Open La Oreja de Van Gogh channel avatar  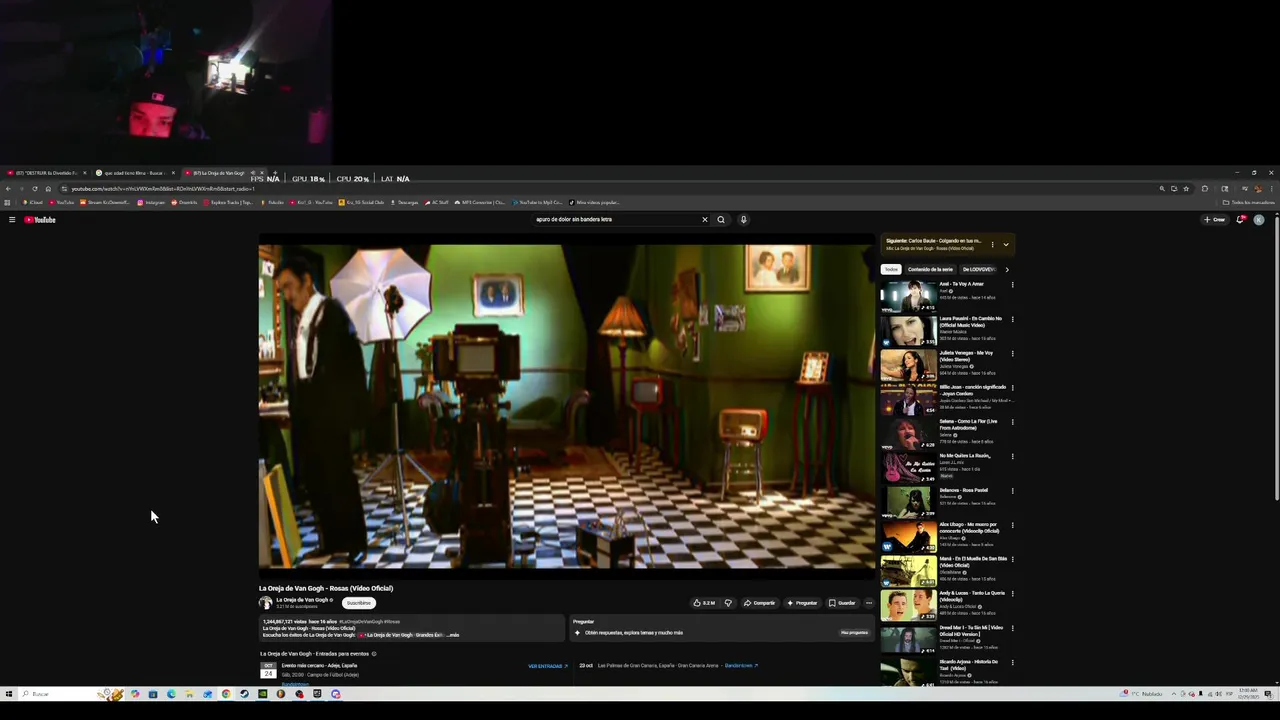coord(265,603)
